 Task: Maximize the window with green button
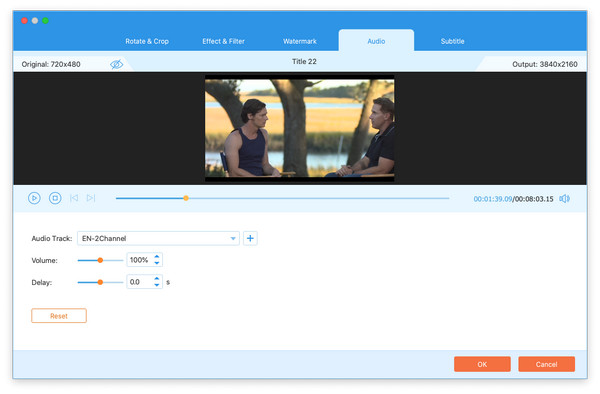[x=46, y=21]
